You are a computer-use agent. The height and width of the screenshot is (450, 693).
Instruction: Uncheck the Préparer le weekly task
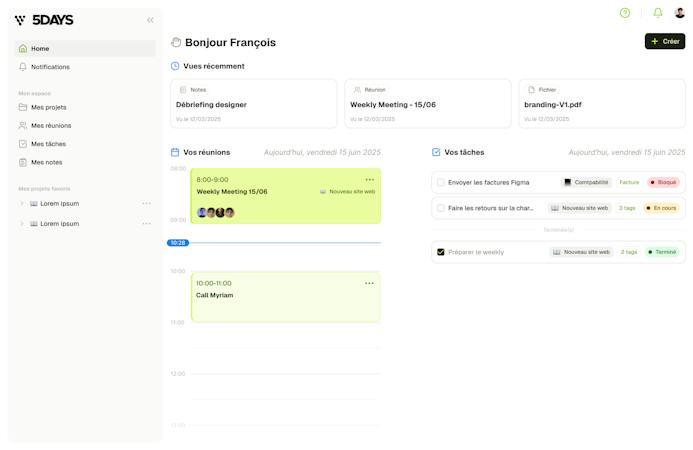[441, 252]
